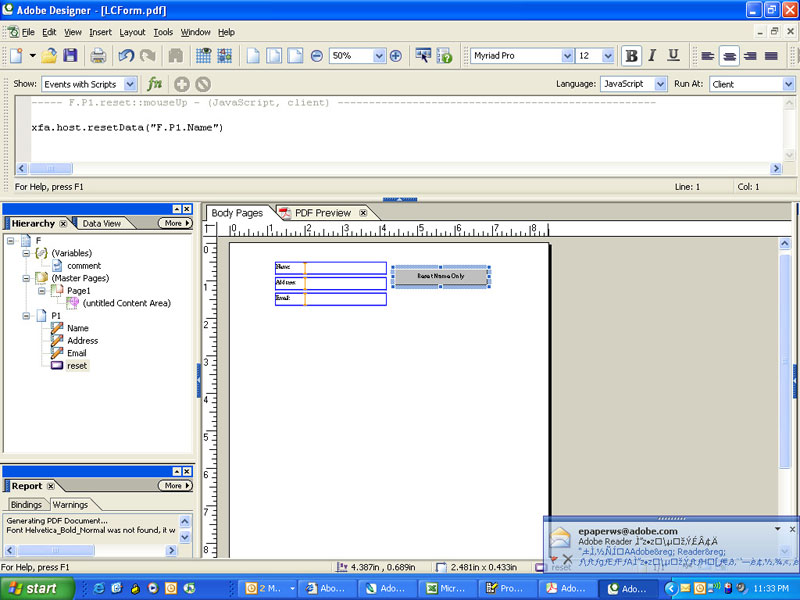Align text center
Viewport: 800px width, 600px height.
point(729,56)
